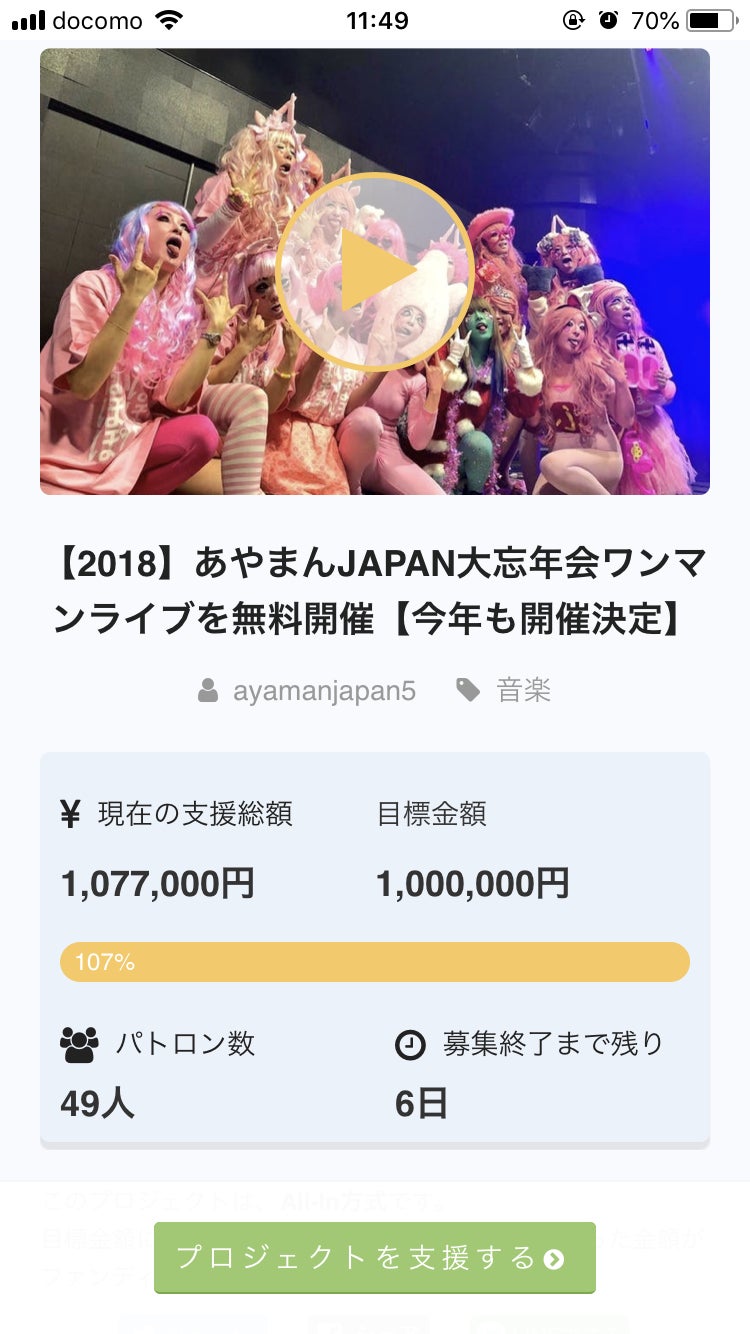Play the project video
The image size is (750, 1334).
click(x=375, y=271)
